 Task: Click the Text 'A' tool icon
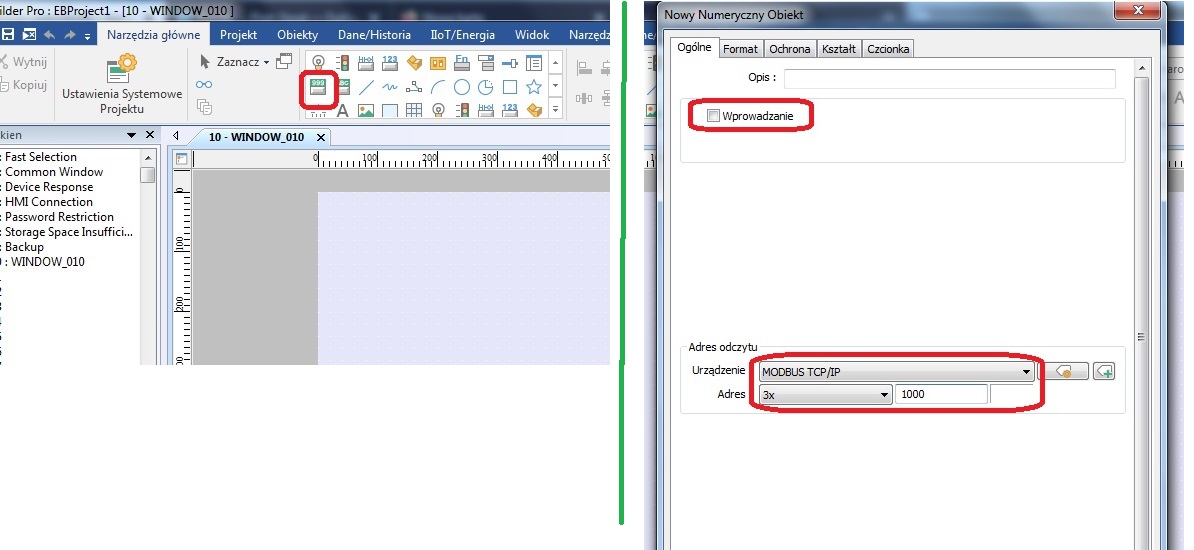[x=342, y=111]
